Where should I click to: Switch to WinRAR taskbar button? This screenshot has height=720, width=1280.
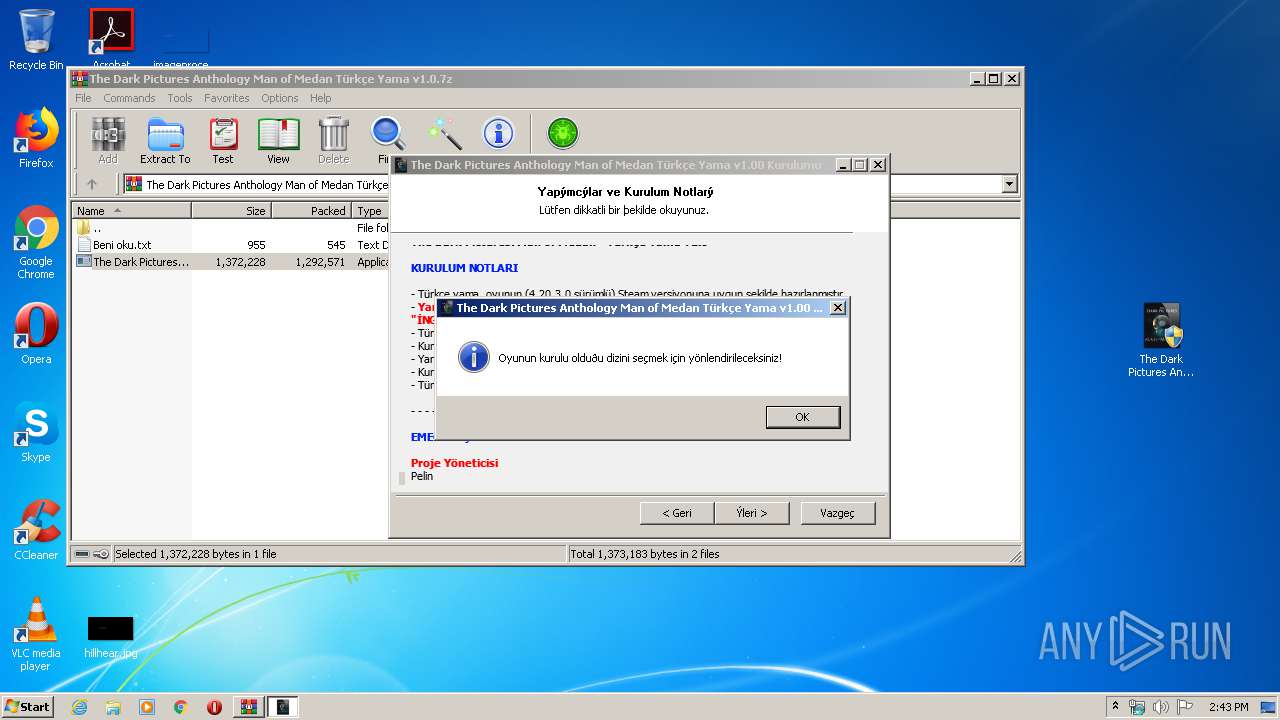pyautogui.click(x=249, y=707)
